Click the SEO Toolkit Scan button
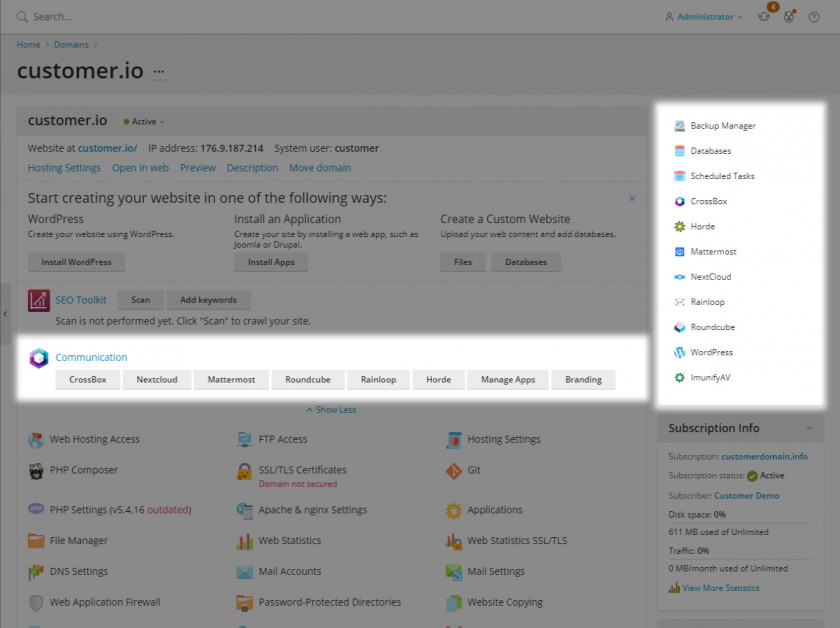The image size is (840, 628). point(140,300)
